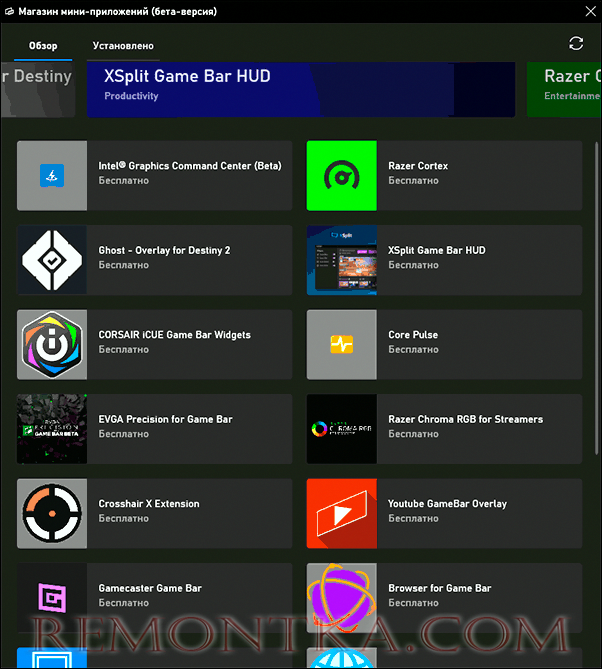Click the refresh icon in the store header
This screenshot has width=602, height=669.
coord(575,44)
